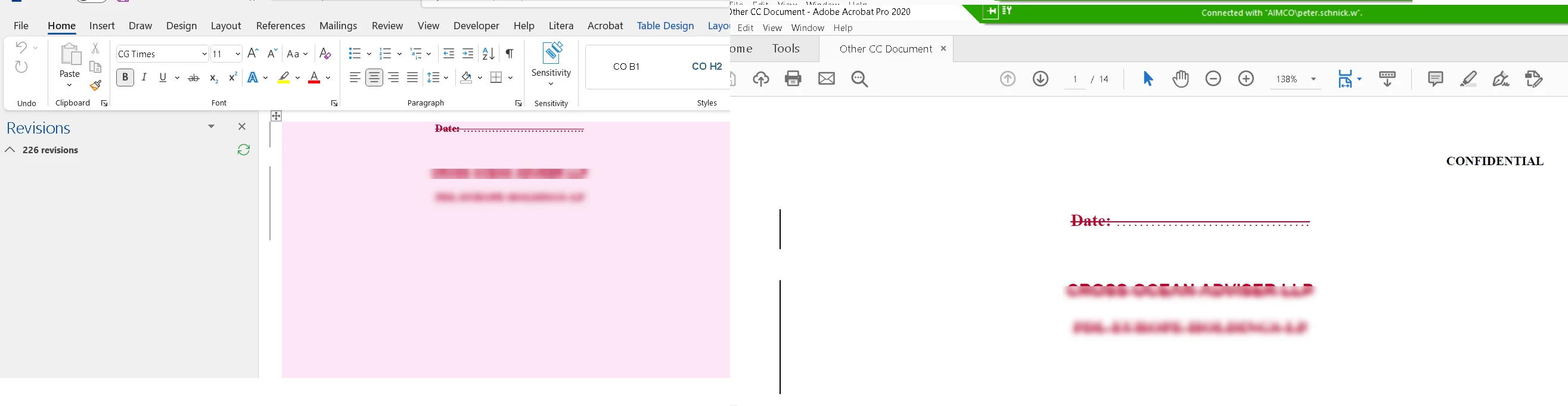1568x406 pixels.
Task: Click the Cut scissors icon
Action: click(x=95, y=48)
